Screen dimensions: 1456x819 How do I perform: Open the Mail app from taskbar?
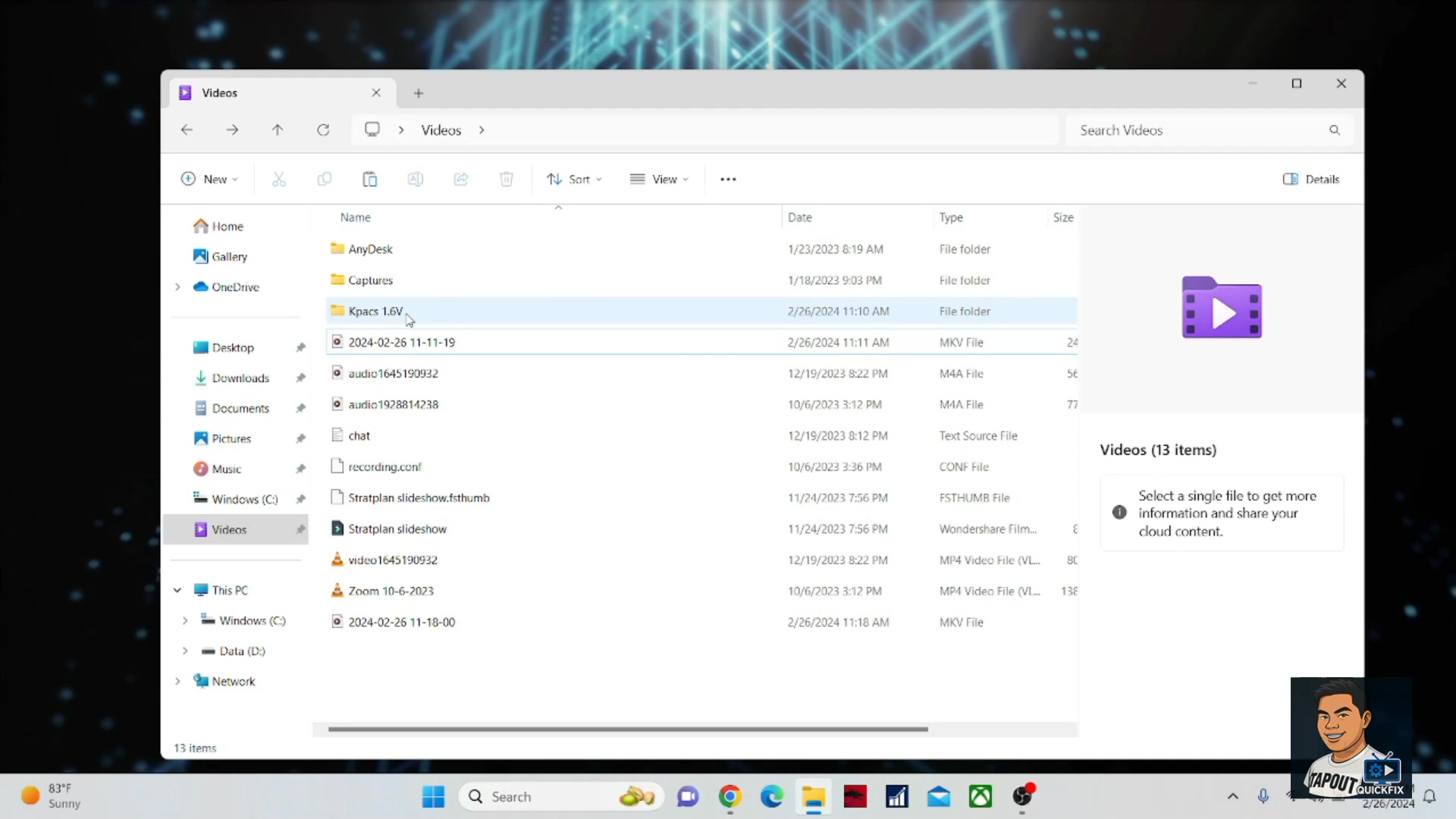[x=939, y=796]
